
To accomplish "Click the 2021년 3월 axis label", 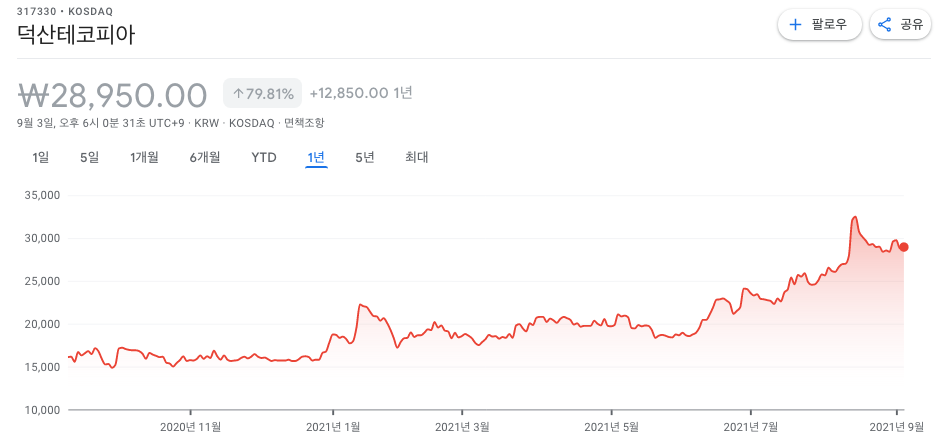I will pos(463,427).
